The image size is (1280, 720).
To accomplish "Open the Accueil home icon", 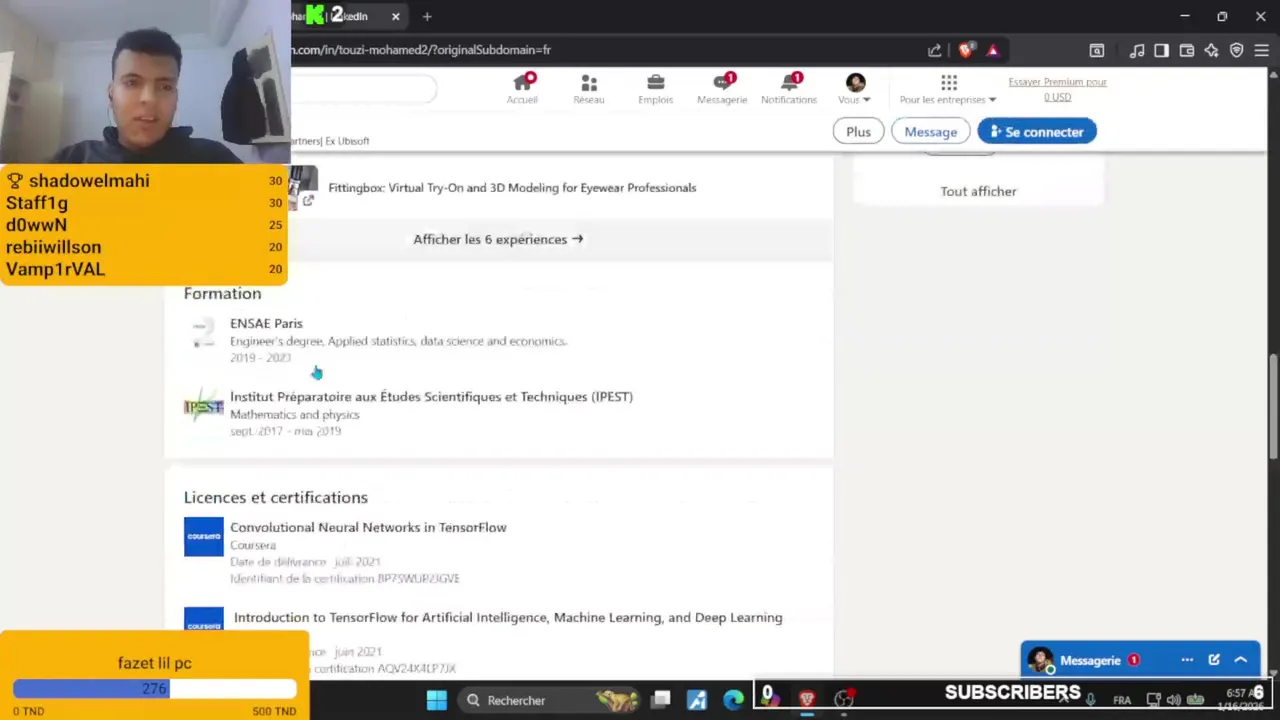I will coord(522,88).
